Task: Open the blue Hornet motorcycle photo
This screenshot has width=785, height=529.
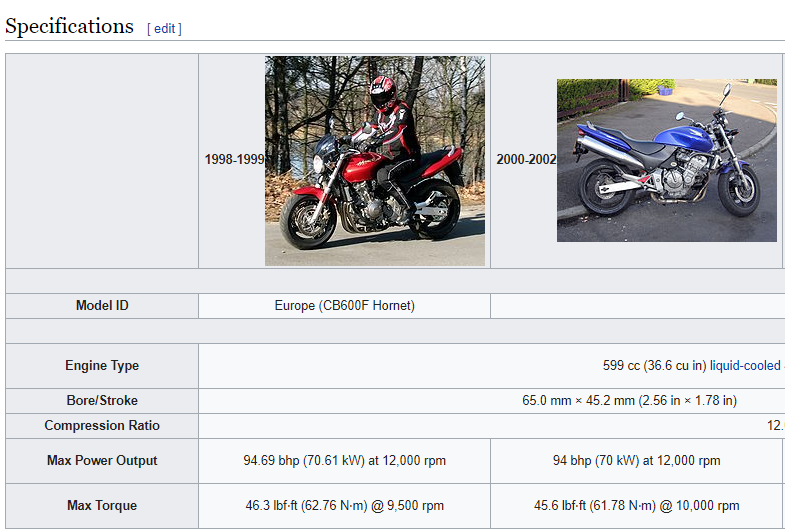Action: [x=666, y=161]
